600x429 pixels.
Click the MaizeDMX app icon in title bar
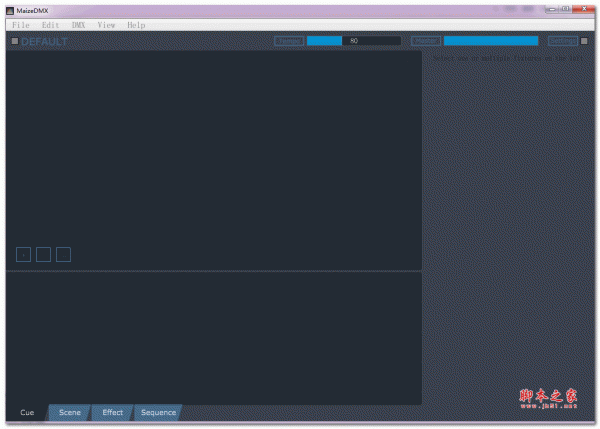[x=9, y=10]
